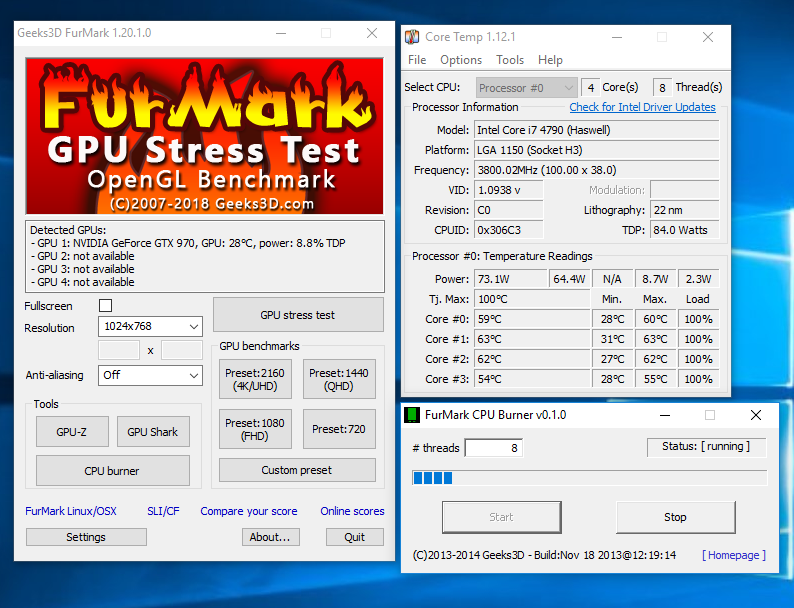This screenshot has width=794, height=608.
Task: Click the CPU burner progress bar
Action: pos(589,478)
